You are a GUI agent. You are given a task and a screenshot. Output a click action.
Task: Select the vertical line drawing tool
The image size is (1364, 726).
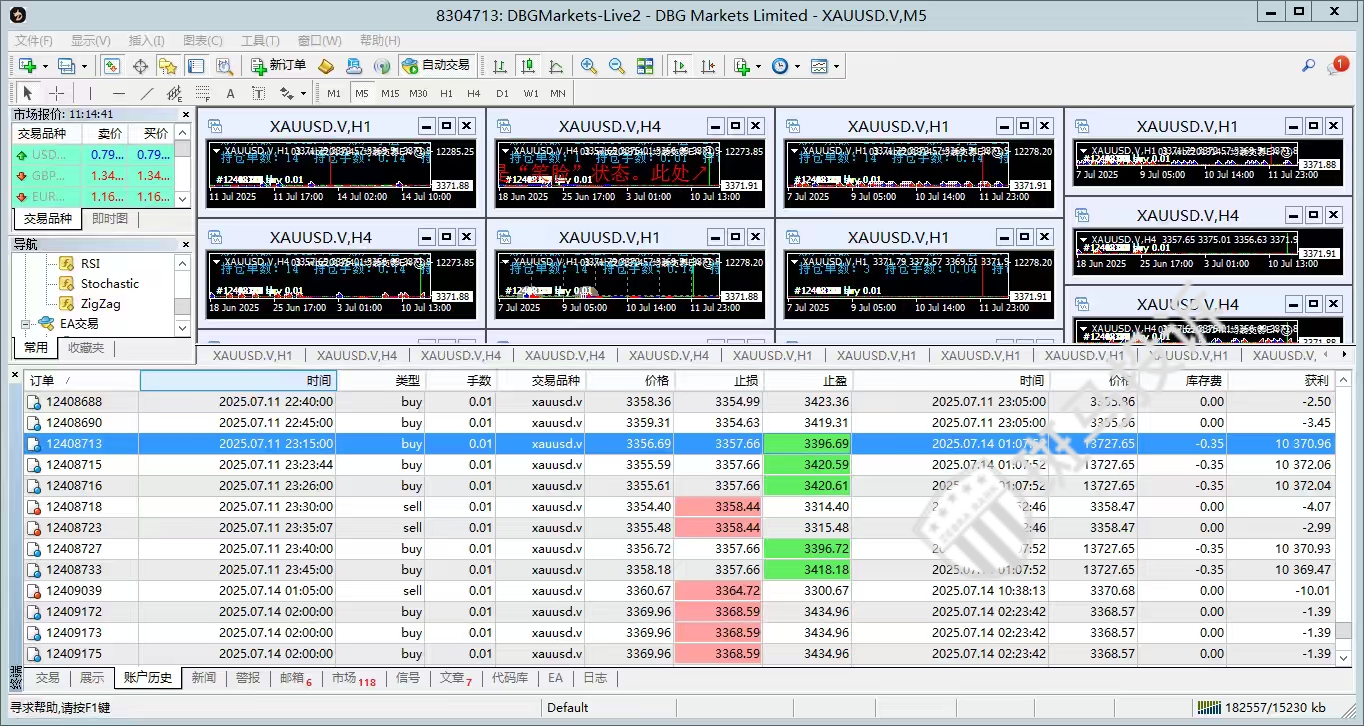(x=90, y=93)
